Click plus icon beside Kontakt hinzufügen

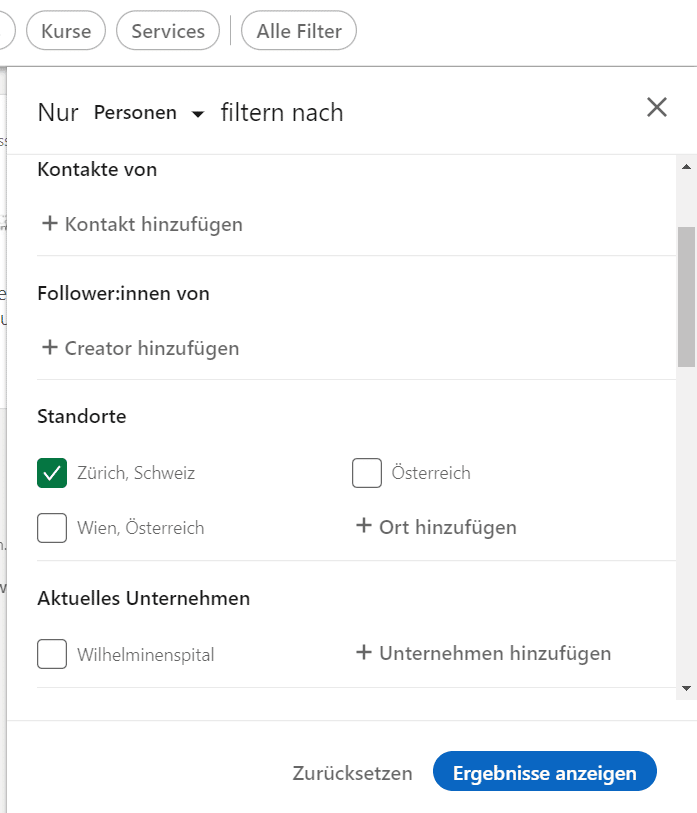[x=49, y=224]
